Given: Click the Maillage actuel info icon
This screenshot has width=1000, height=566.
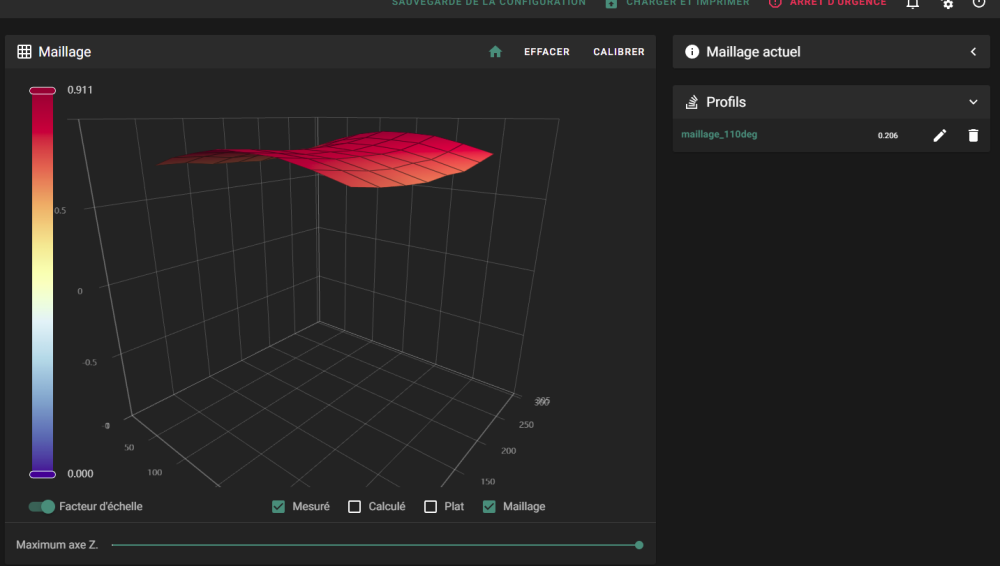Looking at the screenshot, I should click(x=692, y=52).
